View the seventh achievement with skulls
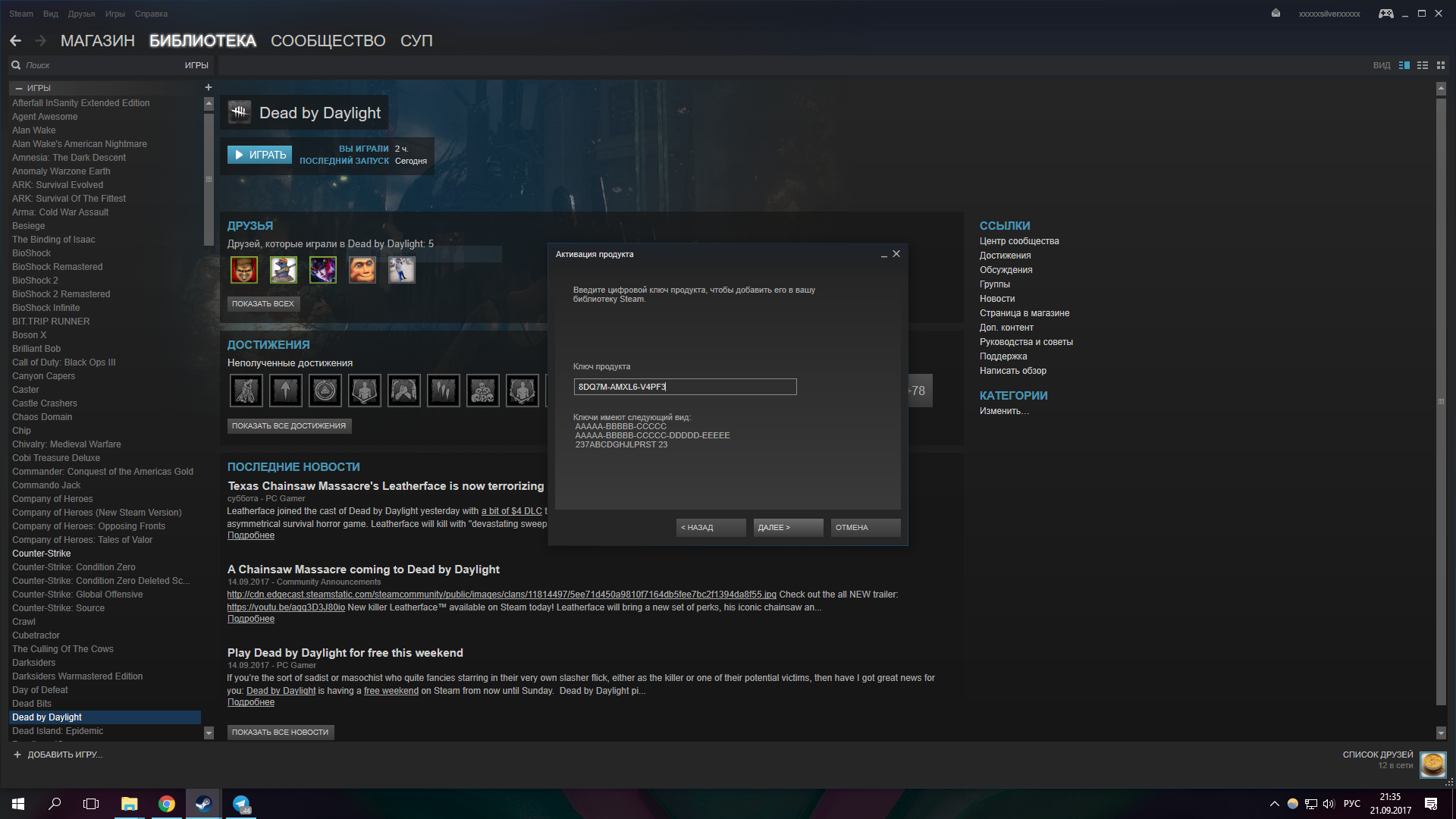This screenshot has height=819, width=1456. coord(483,391)
